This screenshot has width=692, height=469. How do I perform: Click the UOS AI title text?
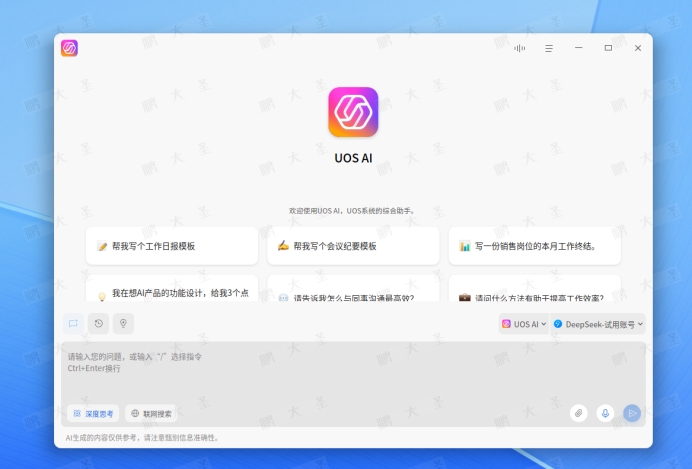pyautogui.click(x=353, y=158)
